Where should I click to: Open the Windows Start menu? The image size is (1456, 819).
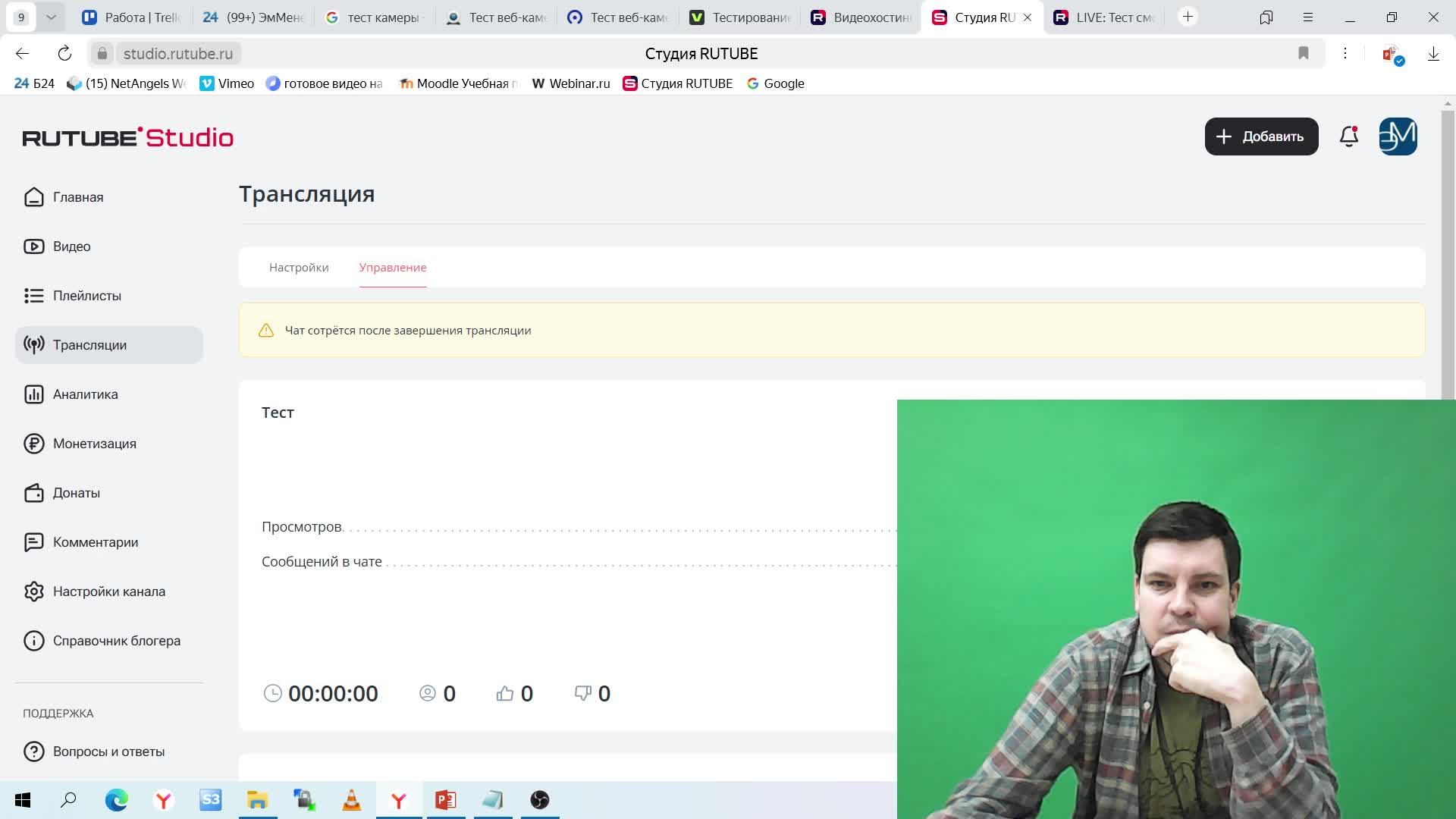point(23,800)
